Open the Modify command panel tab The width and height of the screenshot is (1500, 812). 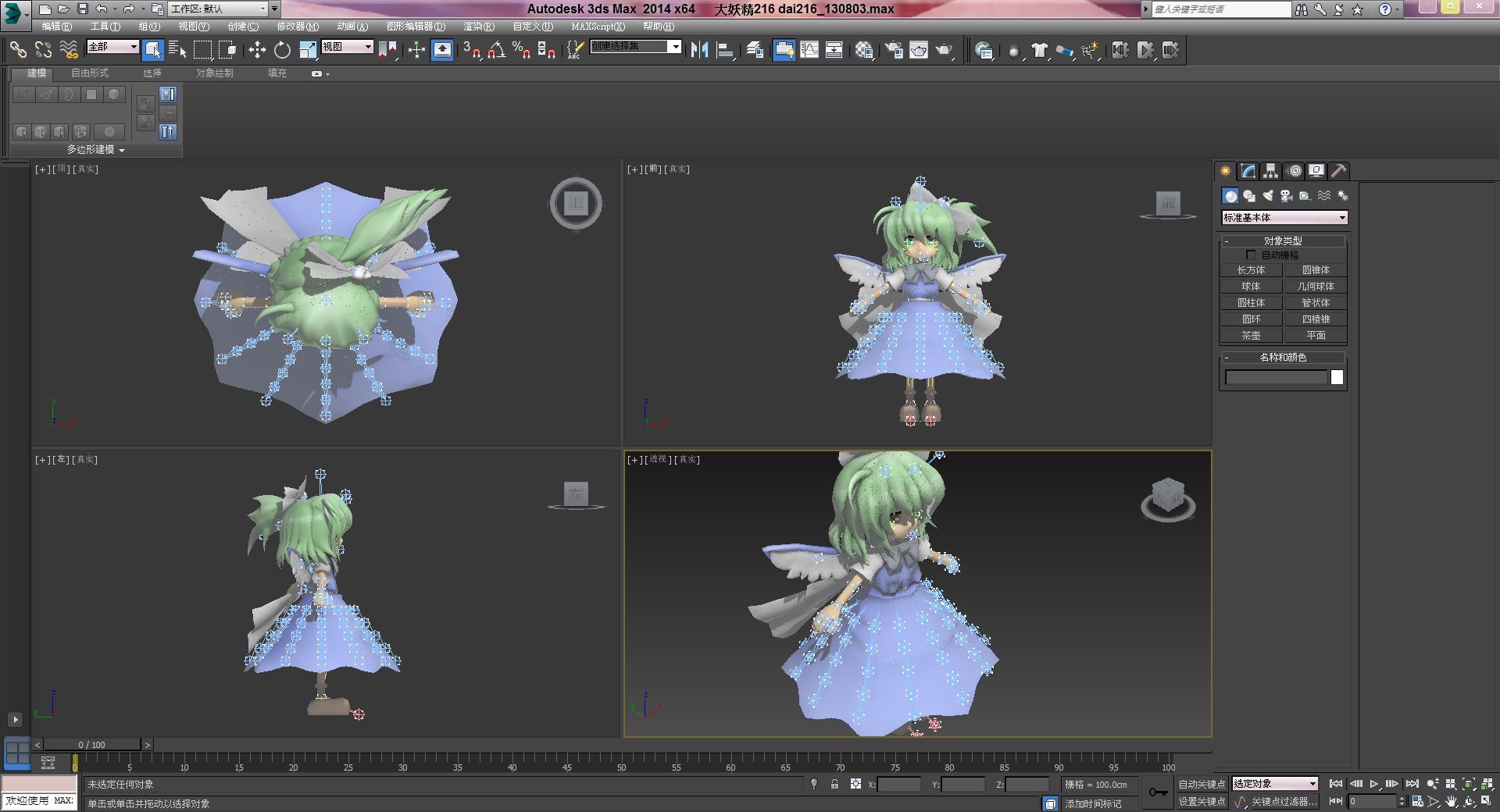click(x=1248, y=171)
